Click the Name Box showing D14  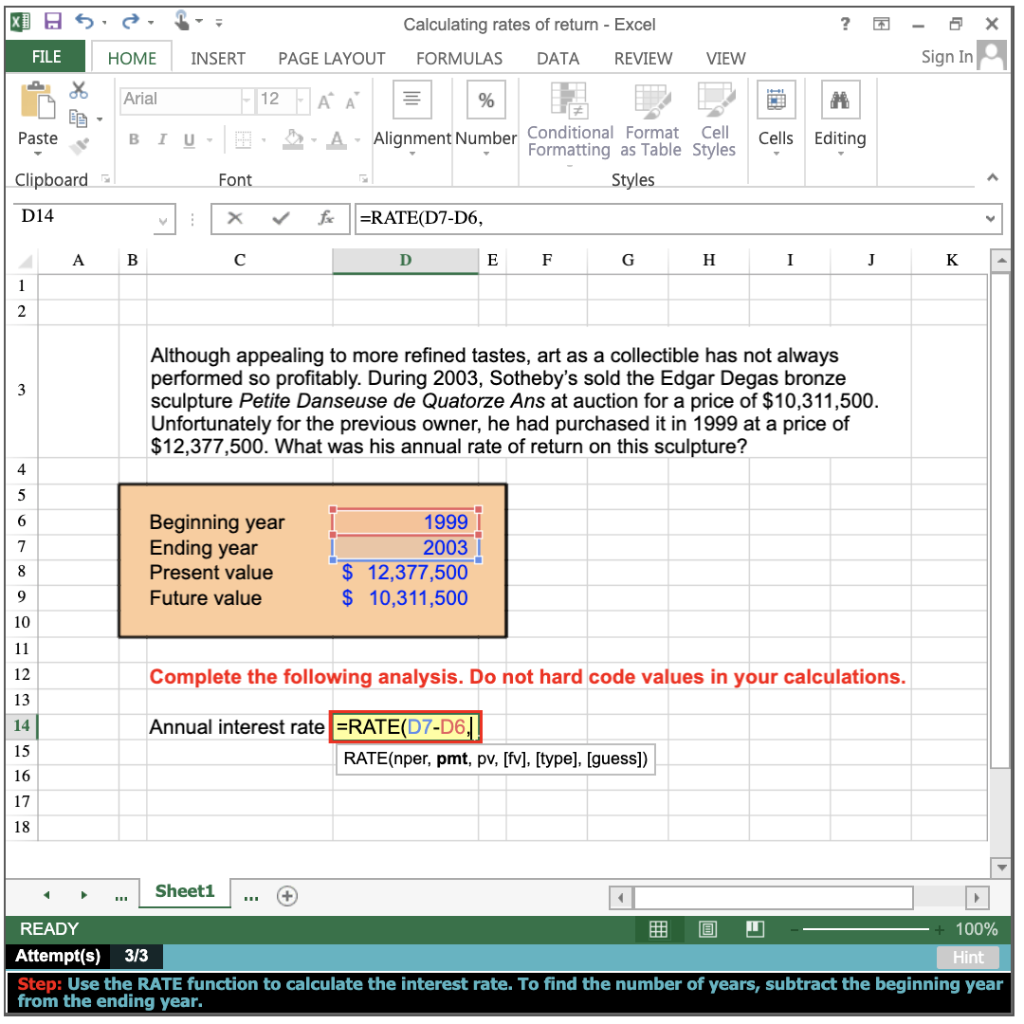click(x=88, y=218)
